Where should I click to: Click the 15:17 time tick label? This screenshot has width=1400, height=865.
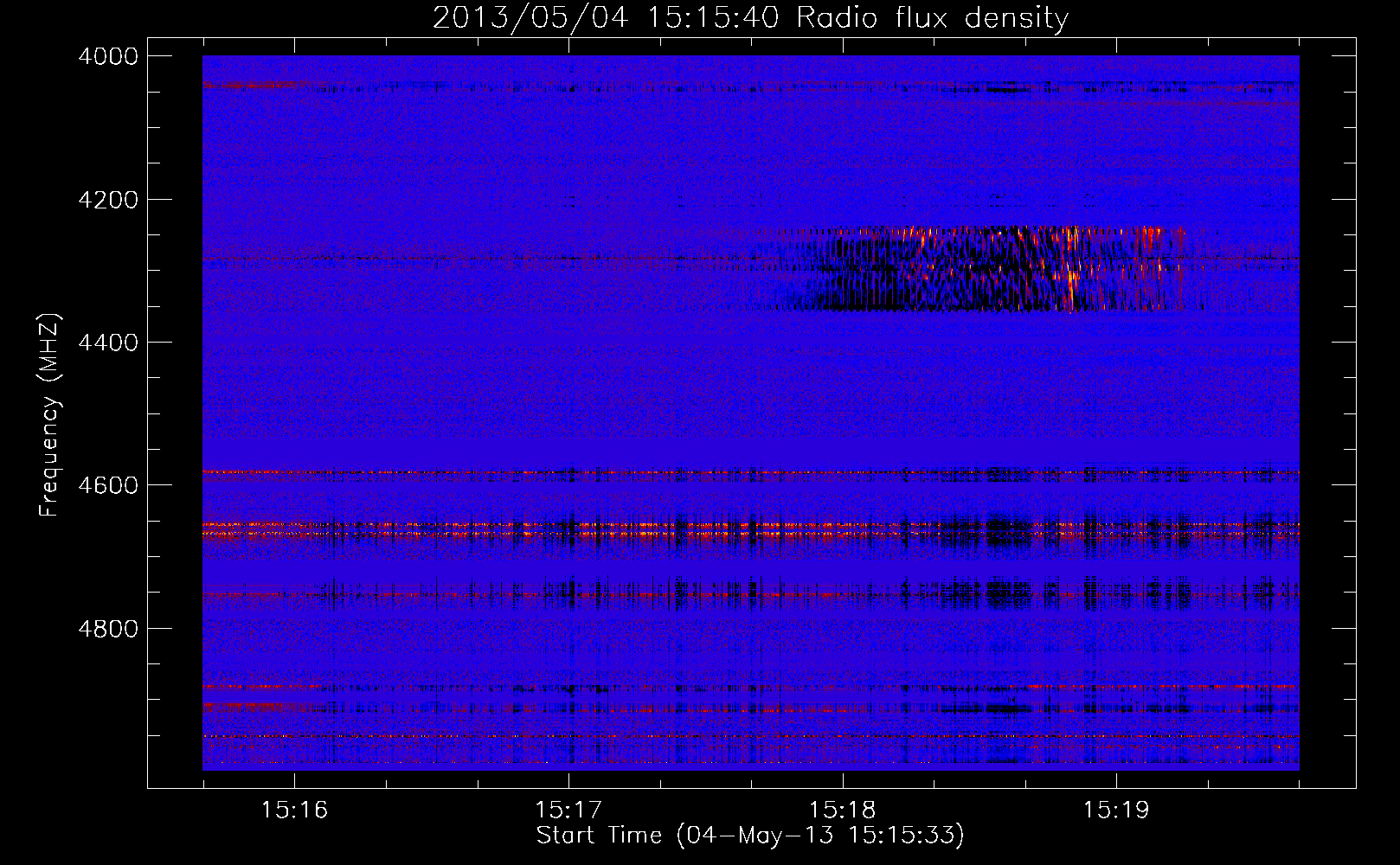568,810
